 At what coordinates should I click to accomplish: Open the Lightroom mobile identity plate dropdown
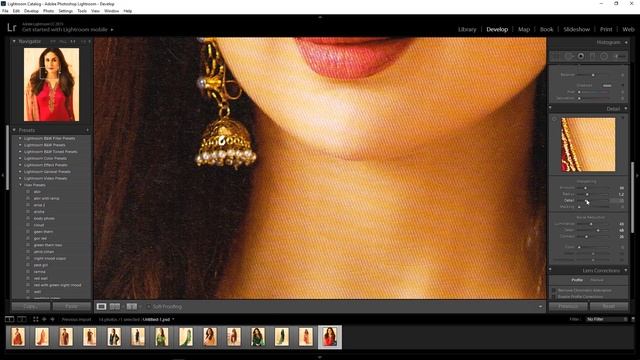pyautogui.click(x=112, y=30)
